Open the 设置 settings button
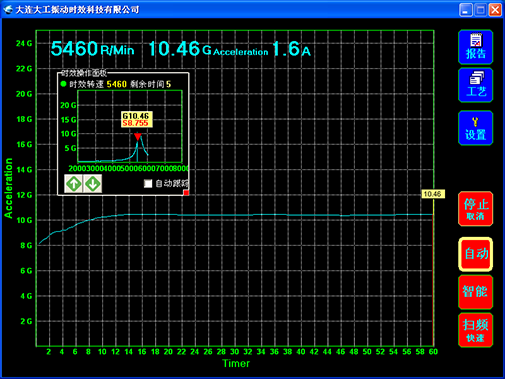This screenshot has height=379, width=505. pyautogui.click(x=475, y=128)
